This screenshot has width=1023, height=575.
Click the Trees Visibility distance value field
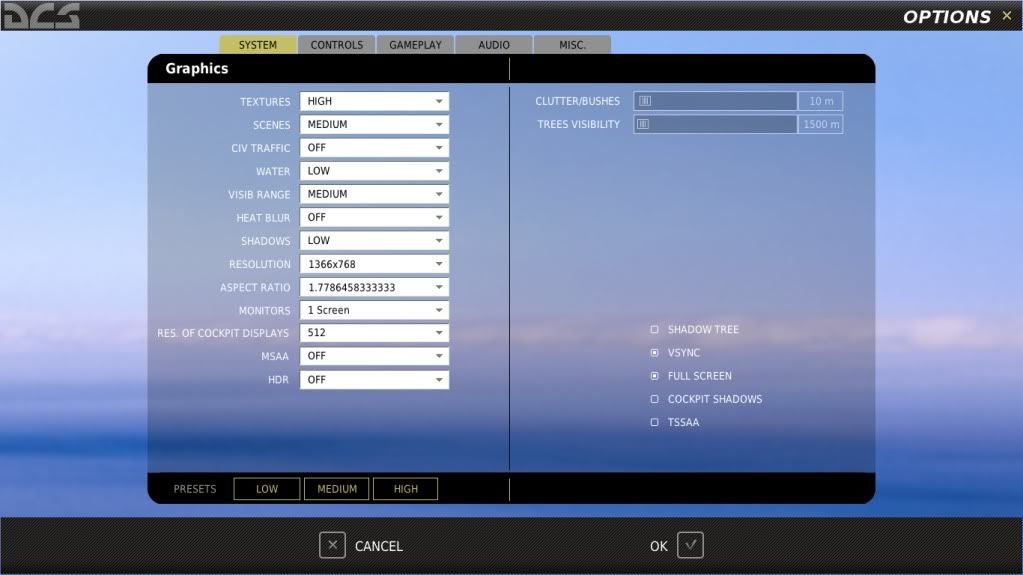820,124
